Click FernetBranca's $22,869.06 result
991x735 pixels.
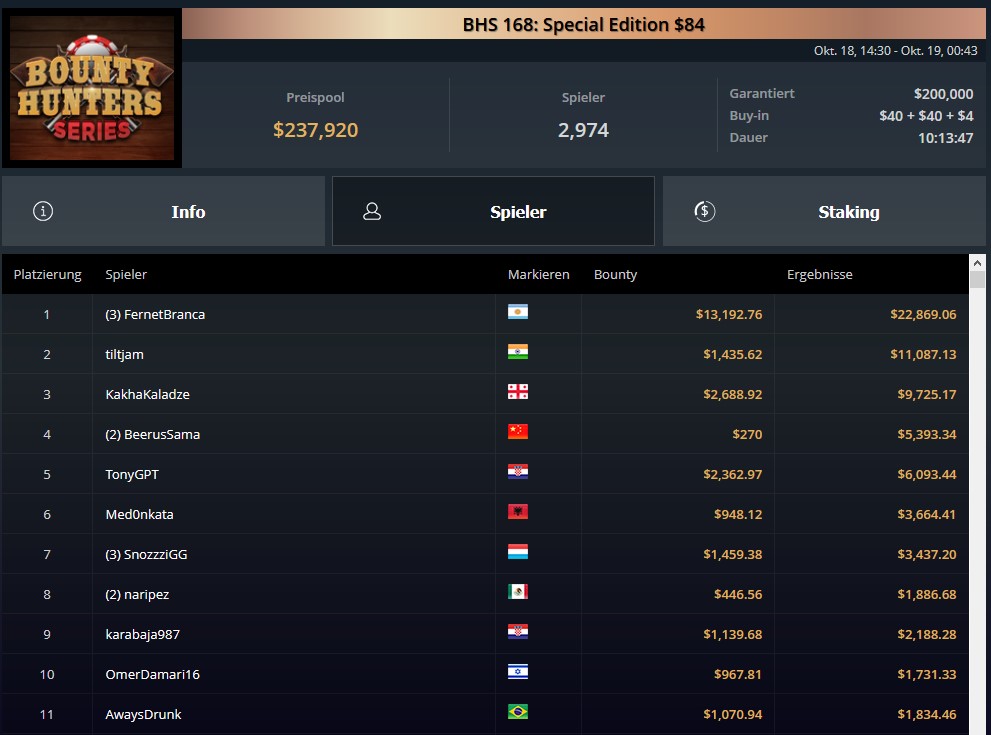pyautogui.click(x=923, y=314)
